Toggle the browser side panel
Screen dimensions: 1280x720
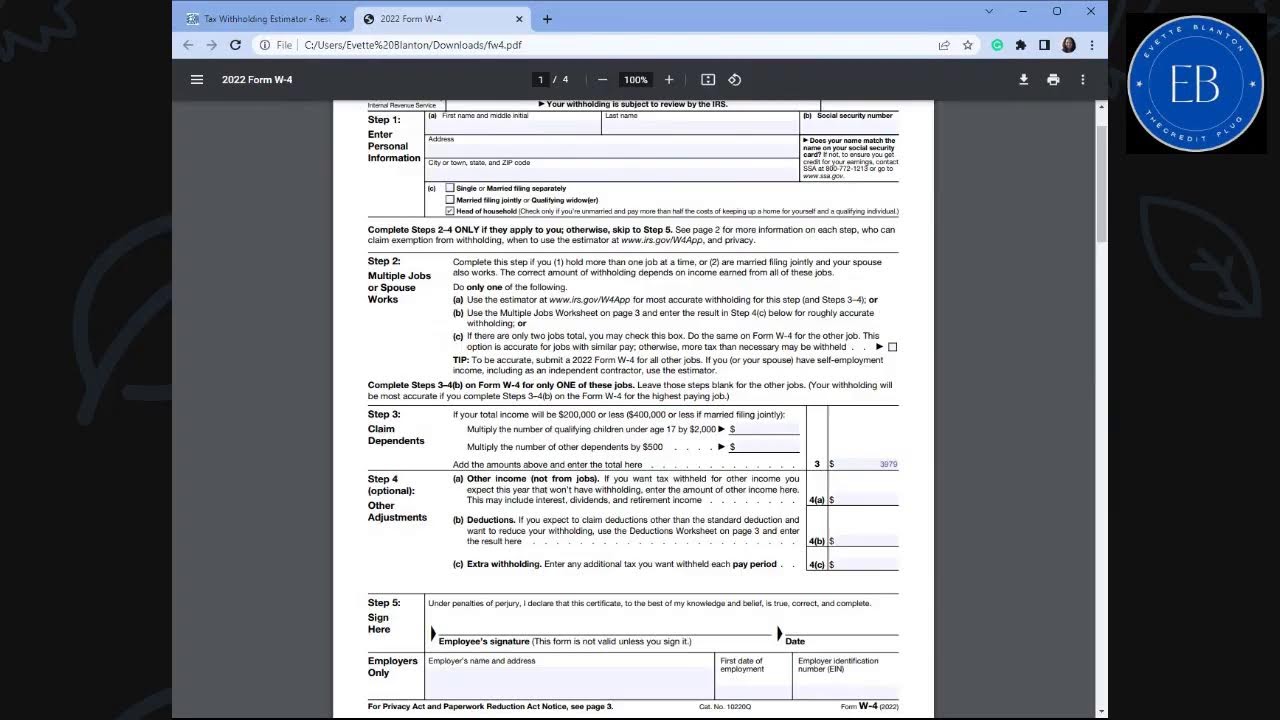[1044, 45]
